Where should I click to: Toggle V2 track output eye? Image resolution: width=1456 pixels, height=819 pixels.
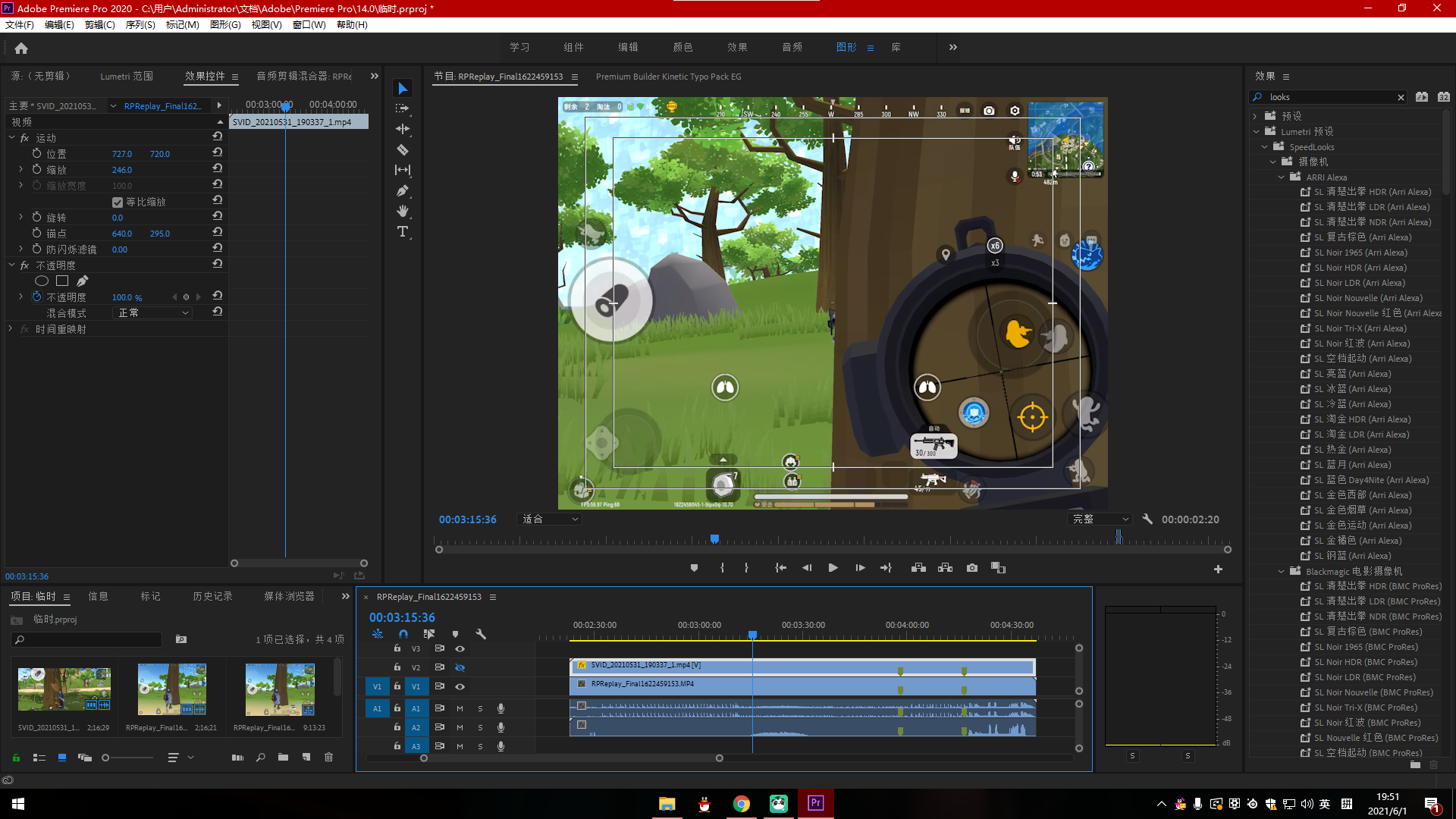coord(460,668)
